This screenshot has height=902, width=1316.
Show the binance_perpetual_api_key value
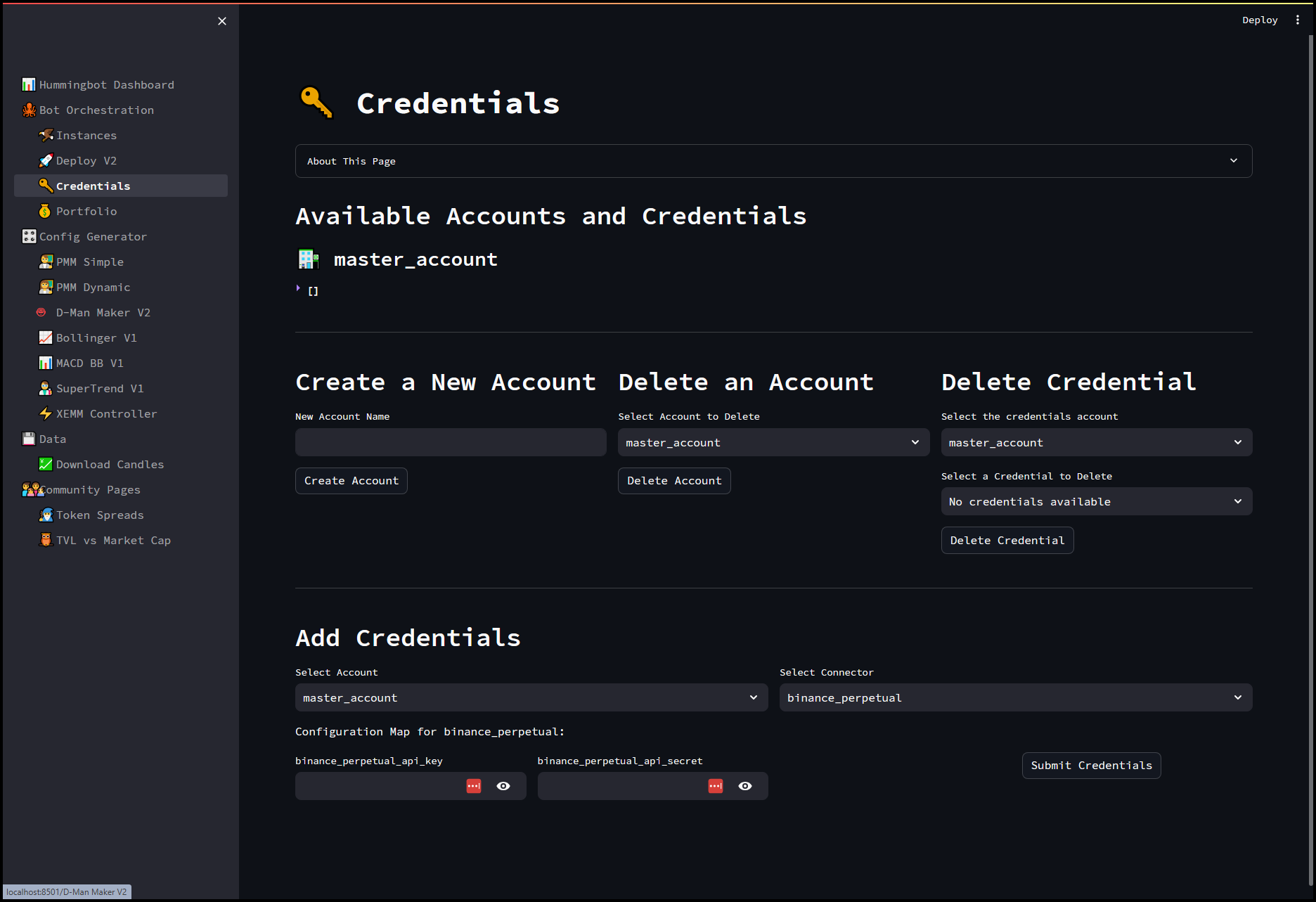[503, 786]
